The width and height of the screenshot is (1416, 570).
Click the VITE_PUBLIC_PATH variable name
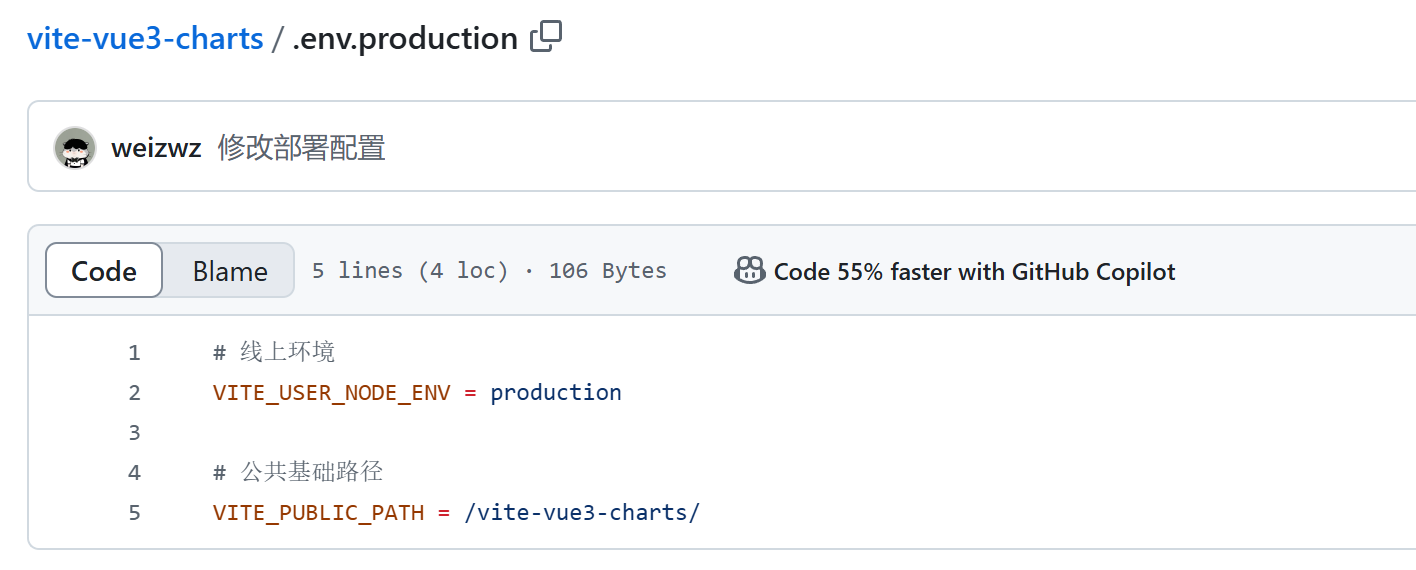coord(318,512)
